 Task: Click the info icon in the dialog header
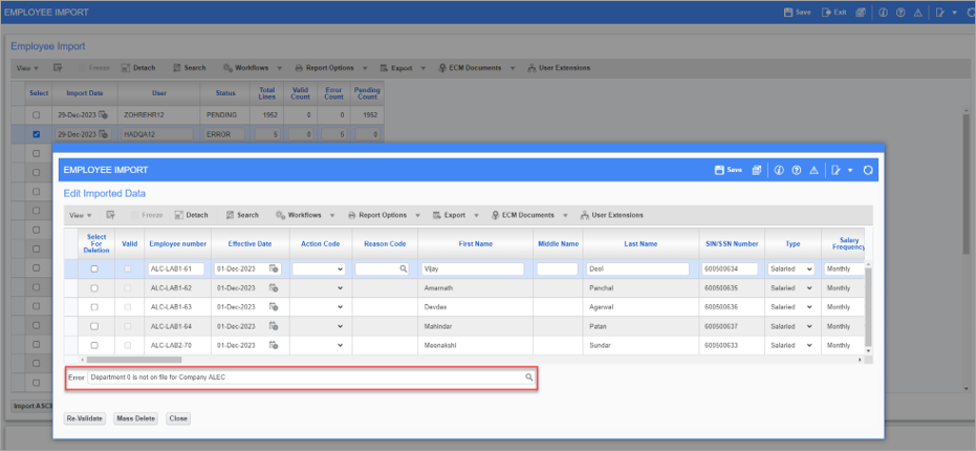[x=779, y=170]
